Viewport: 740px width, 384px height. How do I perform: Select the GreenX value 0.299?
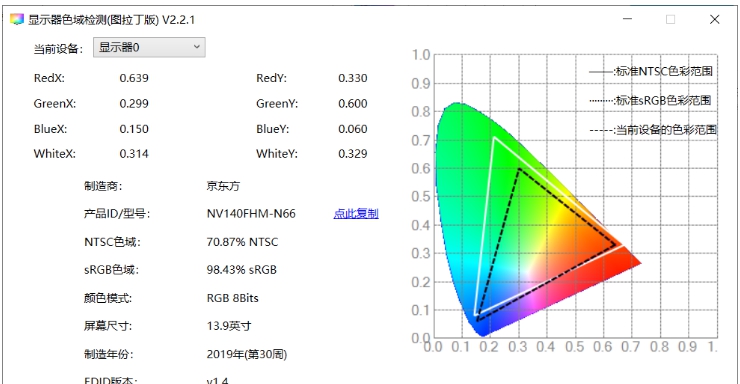pos(134,104)
